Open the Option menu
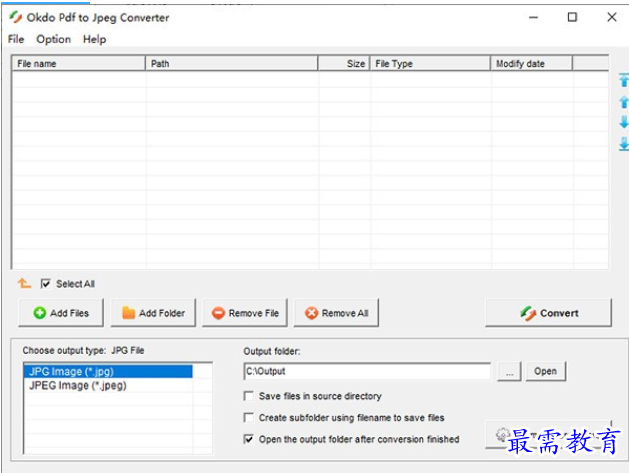This screenshot has width=629, height=473. (x=53, y=39)
